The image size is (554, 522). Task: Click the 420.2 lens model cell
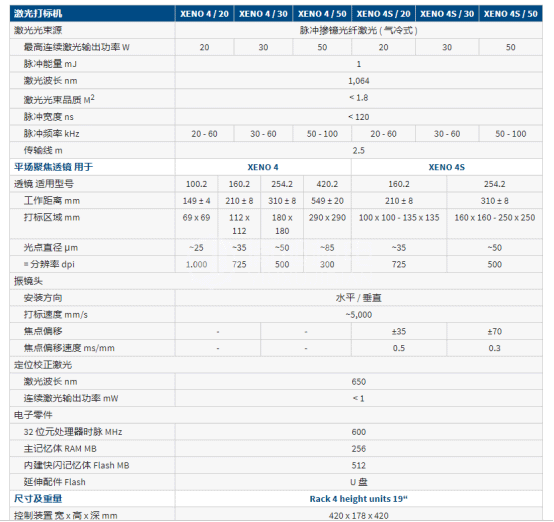(x=327, y=184)
